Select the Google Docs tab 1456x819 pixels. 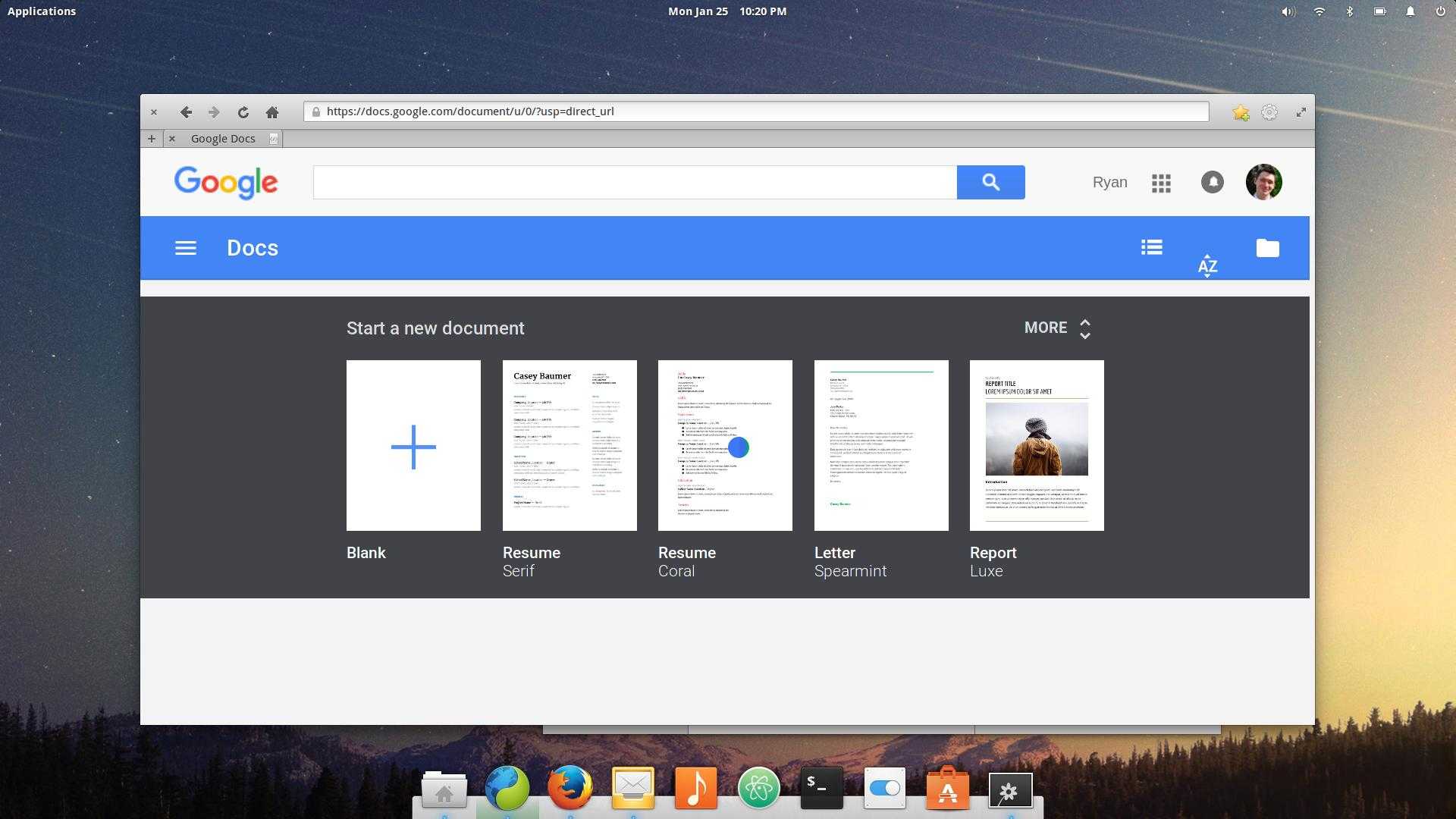coord(223,139)
